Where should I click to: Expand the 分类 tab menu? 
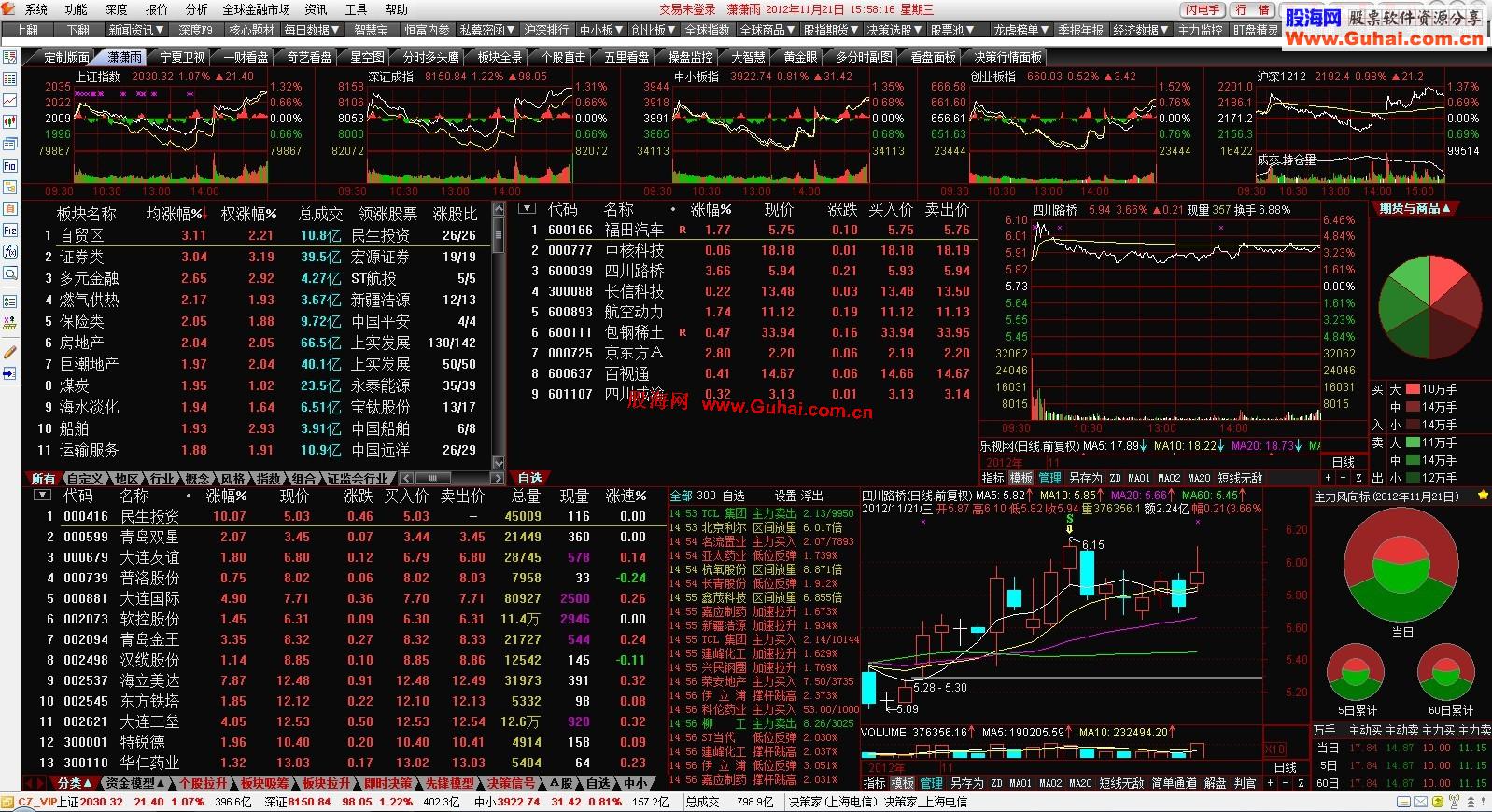point(76,784)
